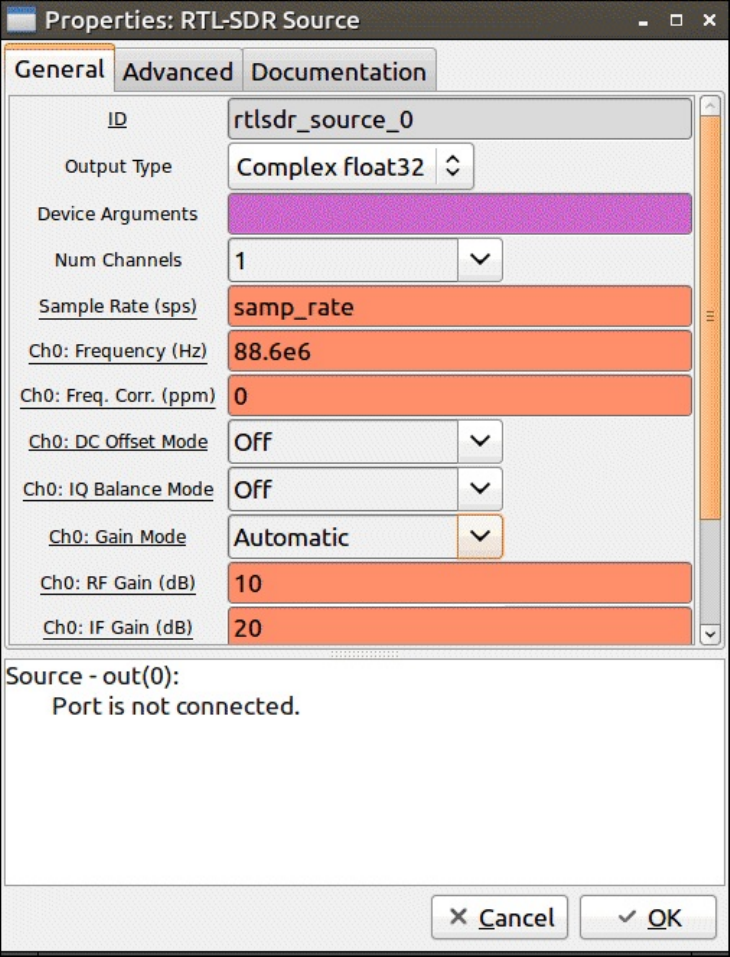Click the Ch0 Freq. Corr. field
This screenshot has height=957, width=730.
click(x=460, y=395)
